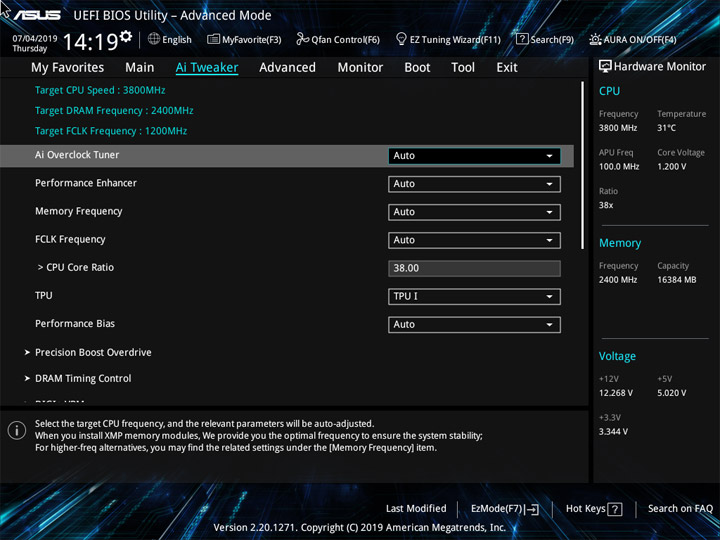720x540 pixels.
Task: Click the 5.020 V reading
Action: click(671, 393)
